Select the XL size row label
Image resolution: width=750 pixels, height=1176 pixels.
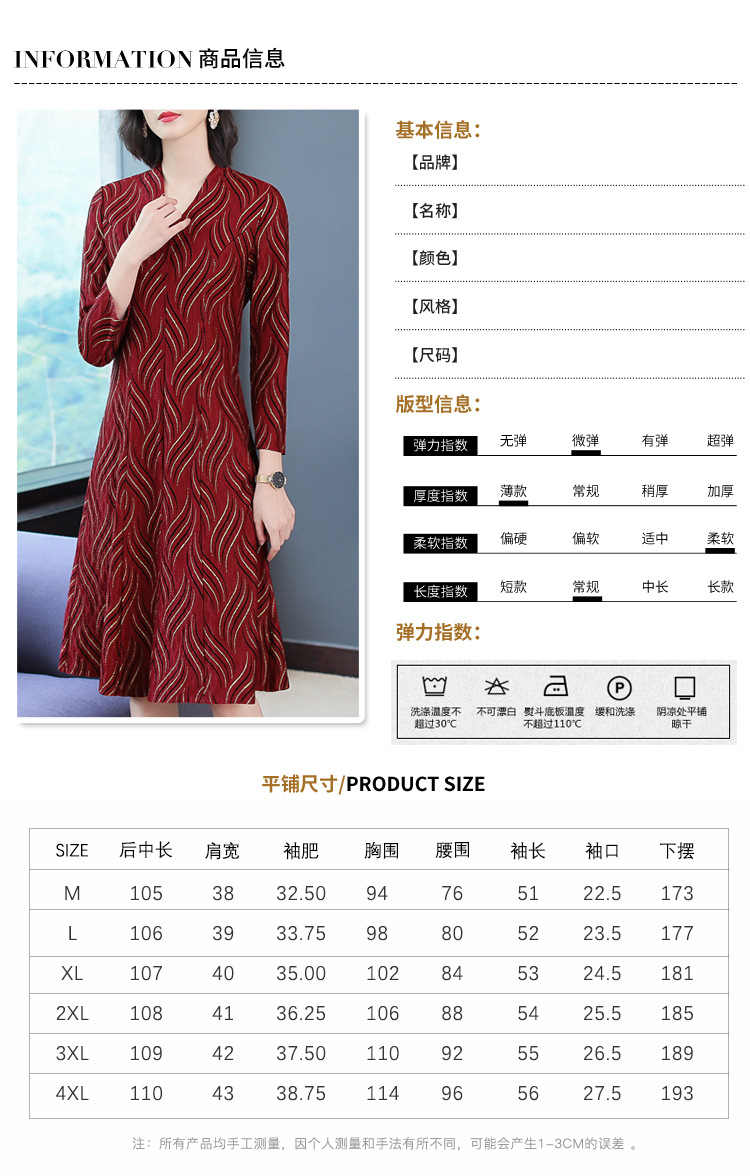click(x=72, y=974)
